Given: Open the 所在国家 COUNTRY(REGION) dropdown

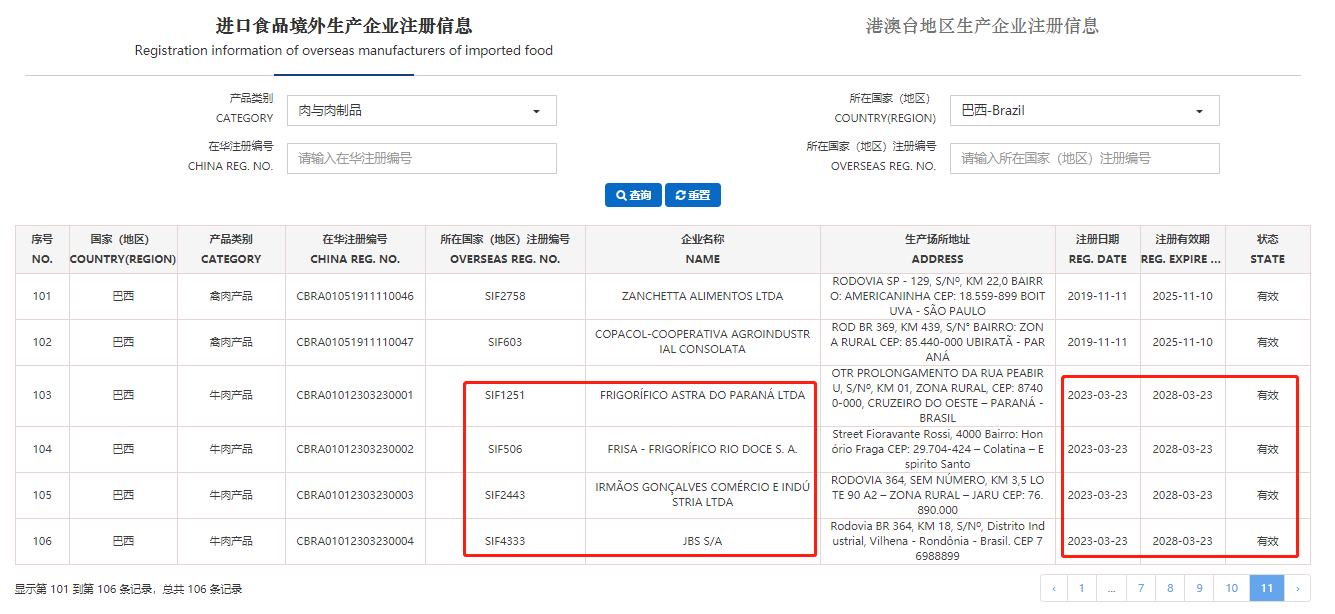Looking at the screenshot, I should pyautogui.click(x=1084, y=110).
